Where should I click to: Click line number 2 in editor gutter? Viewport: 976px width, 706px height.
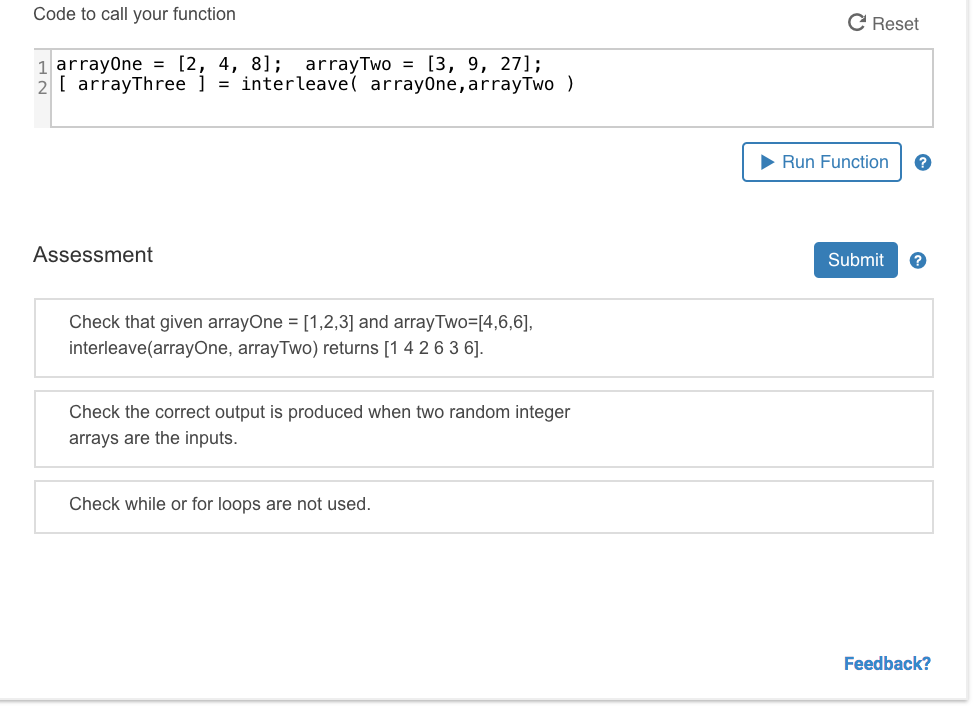click(42, 86)
